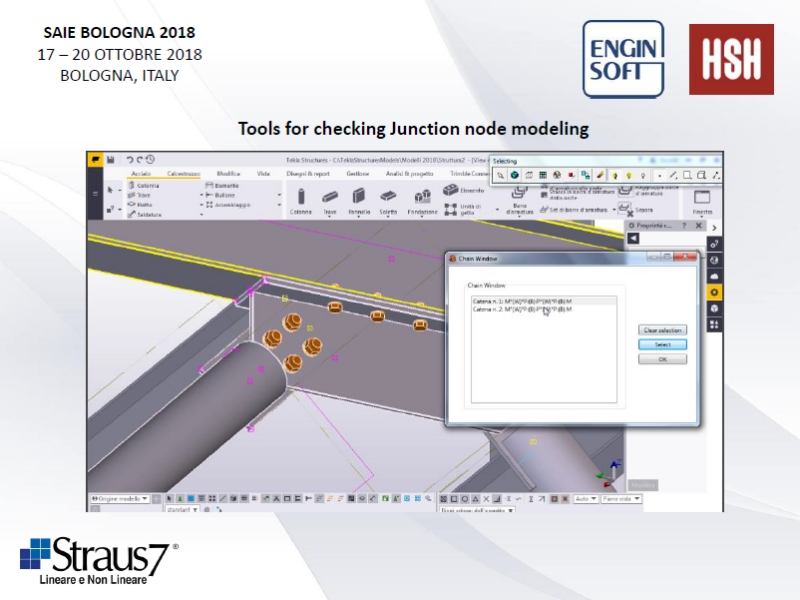This screenshot has width=800, height=600.
Task: Click the Finestra window icon
Action: click(x=702, y=198)
